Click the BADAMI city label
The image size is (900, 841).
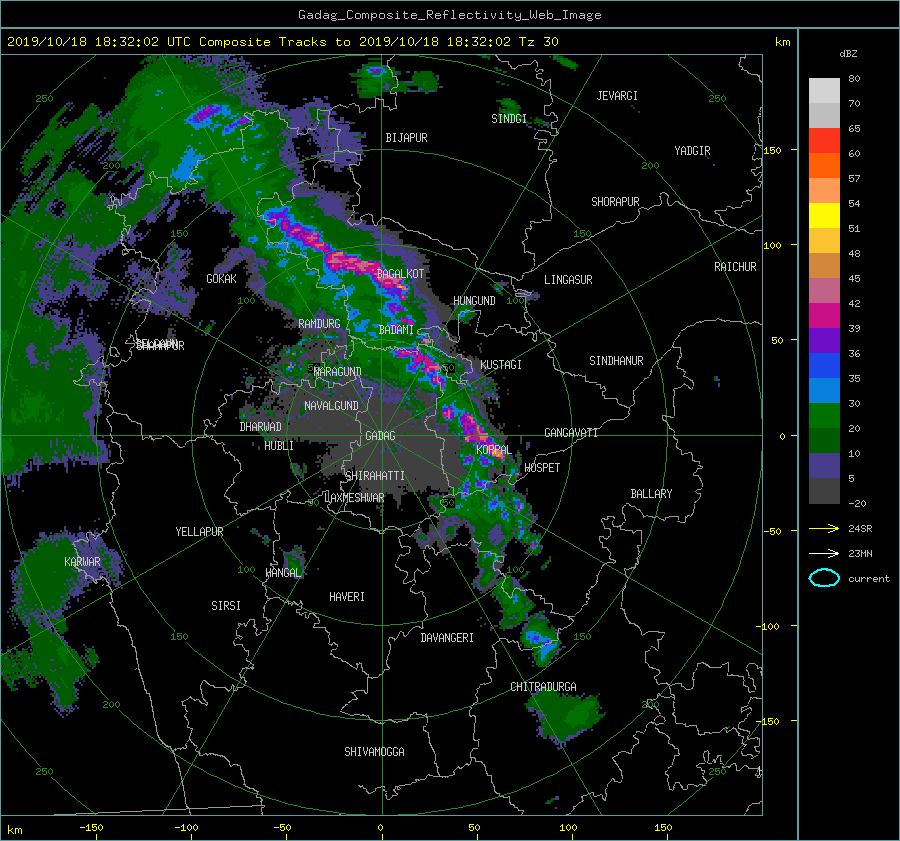click(x=396, y=330)
